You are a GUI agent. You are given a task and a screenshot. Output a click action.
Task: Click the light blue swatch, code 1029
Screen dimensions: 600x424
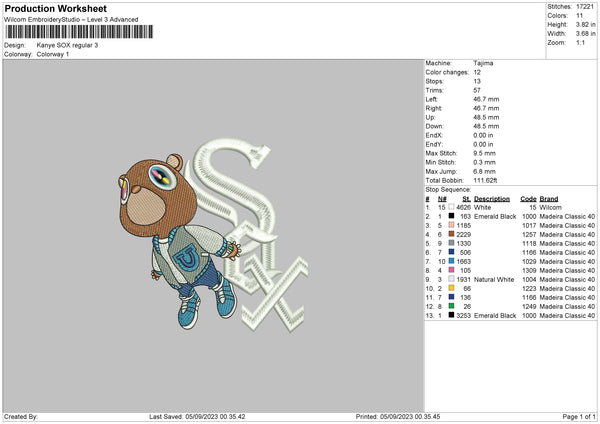pos(450,260)
